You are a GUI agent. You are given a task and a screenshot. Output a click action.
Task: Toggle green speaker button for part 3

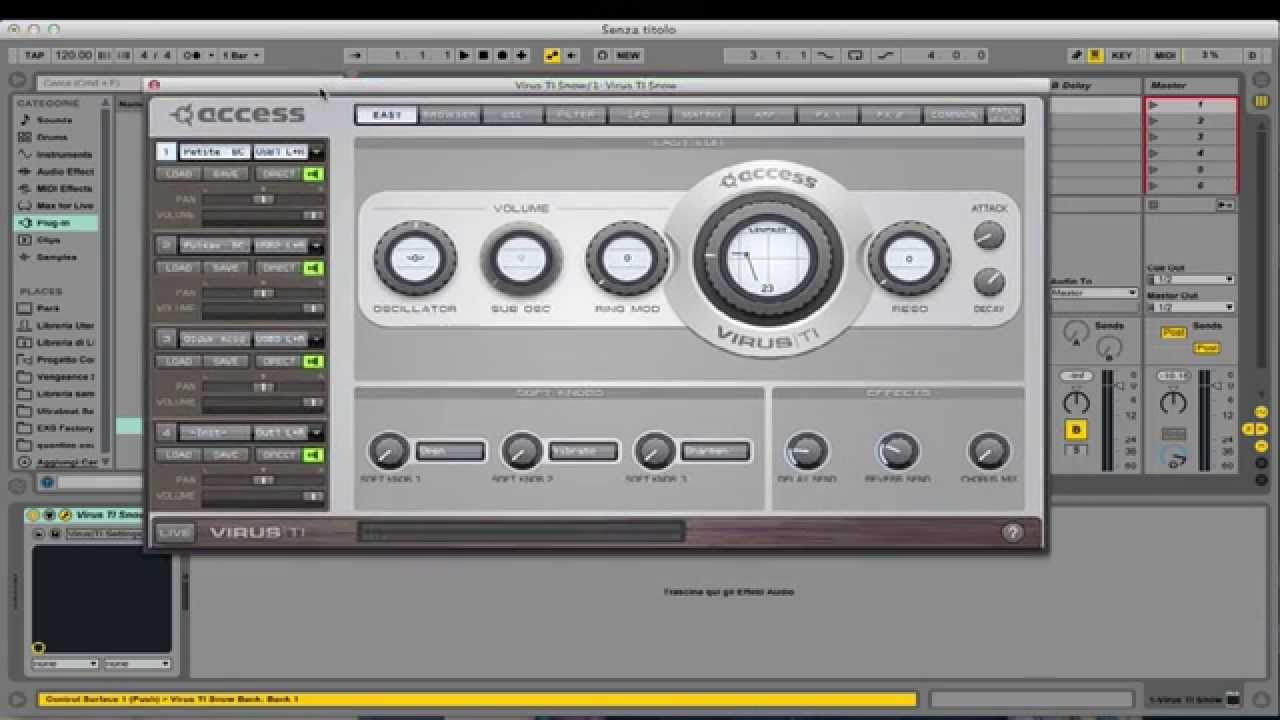coord(314,361)
